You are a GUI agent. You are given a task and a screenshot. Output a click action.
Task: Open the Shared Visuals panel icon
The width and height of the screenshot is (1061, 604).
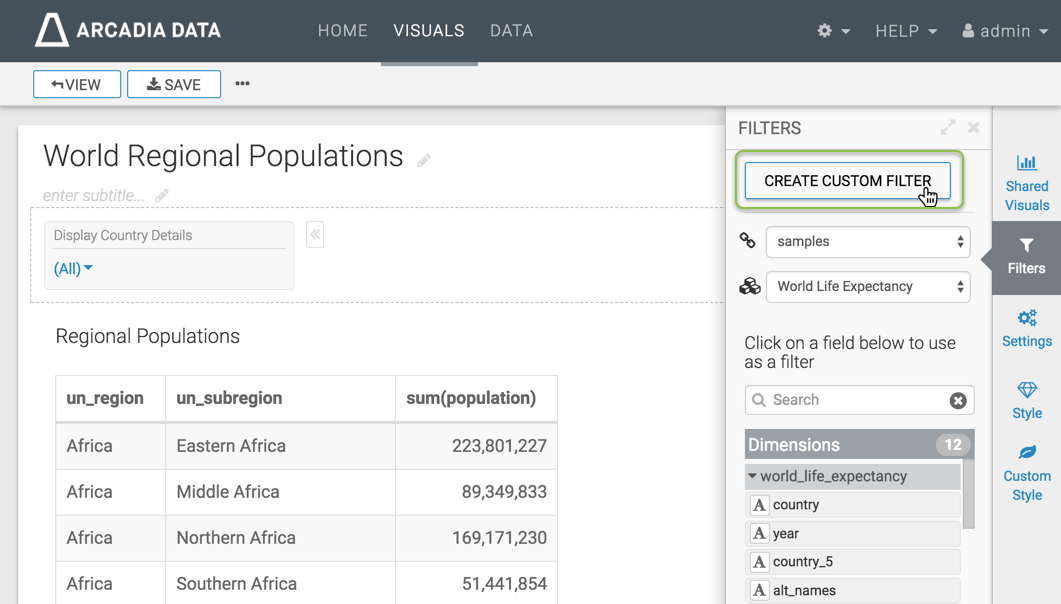pyautogui.click(x=1026, y=164)
